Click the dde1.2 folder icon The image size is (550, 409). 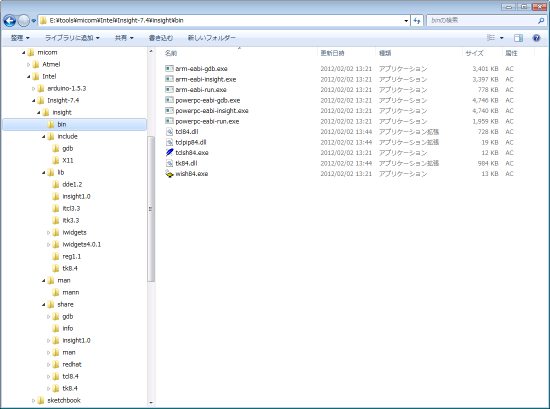coord(55,185)
